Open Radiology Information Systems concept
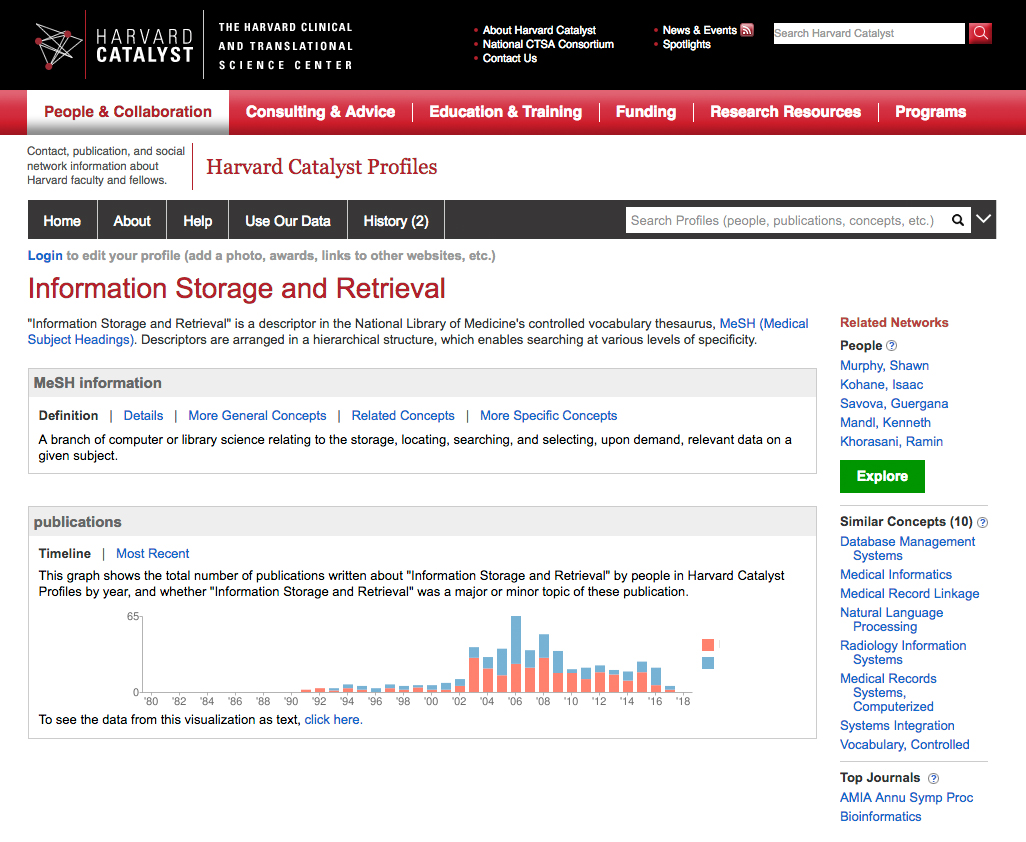The image size is (1026, 842). [903, 652]
